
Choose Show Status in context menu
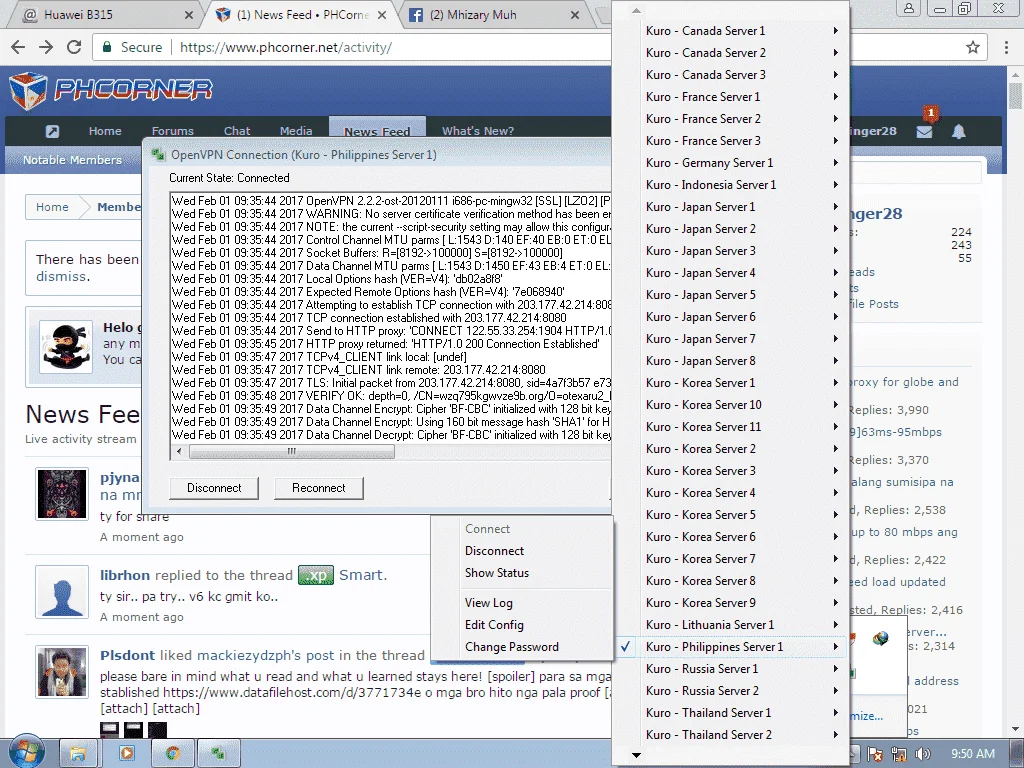[x=497, y=573]
